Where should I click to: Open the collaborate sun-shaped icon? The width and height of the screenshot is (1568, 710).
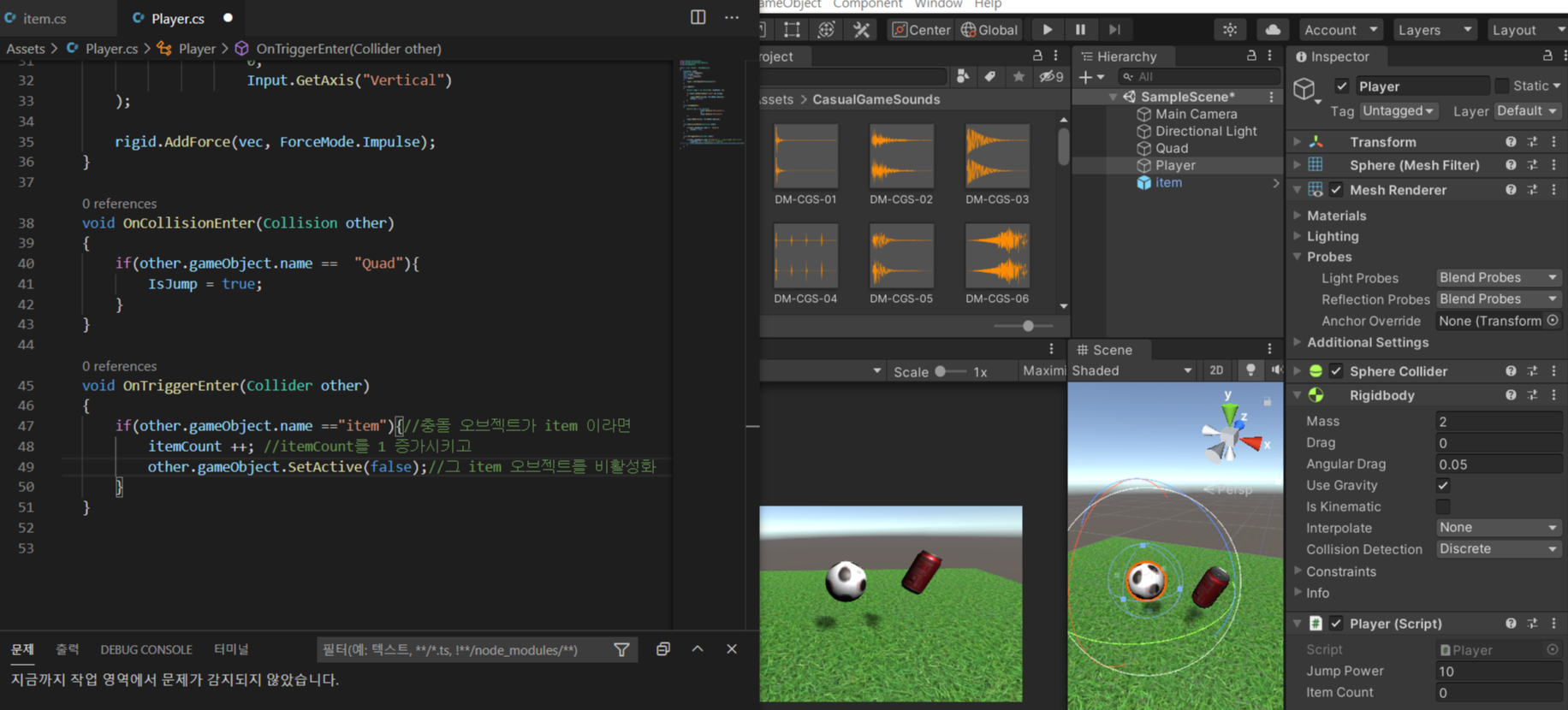(x=1230, y=29)
